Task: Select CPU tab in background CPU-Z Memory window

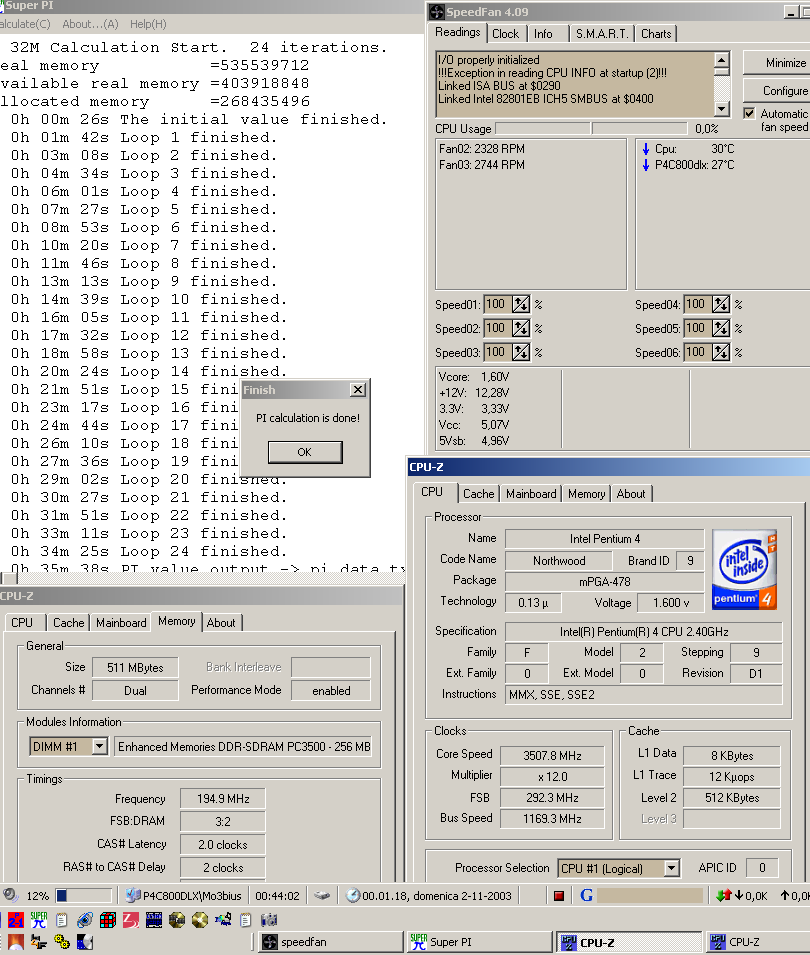Action: point(23,622)
